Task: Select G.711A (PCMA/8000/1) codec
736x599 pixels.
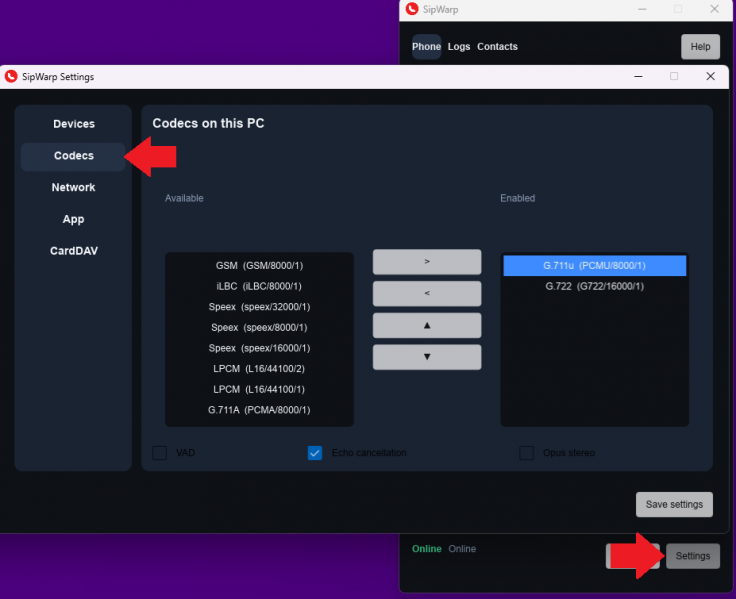Action: [x=259, y=410]
